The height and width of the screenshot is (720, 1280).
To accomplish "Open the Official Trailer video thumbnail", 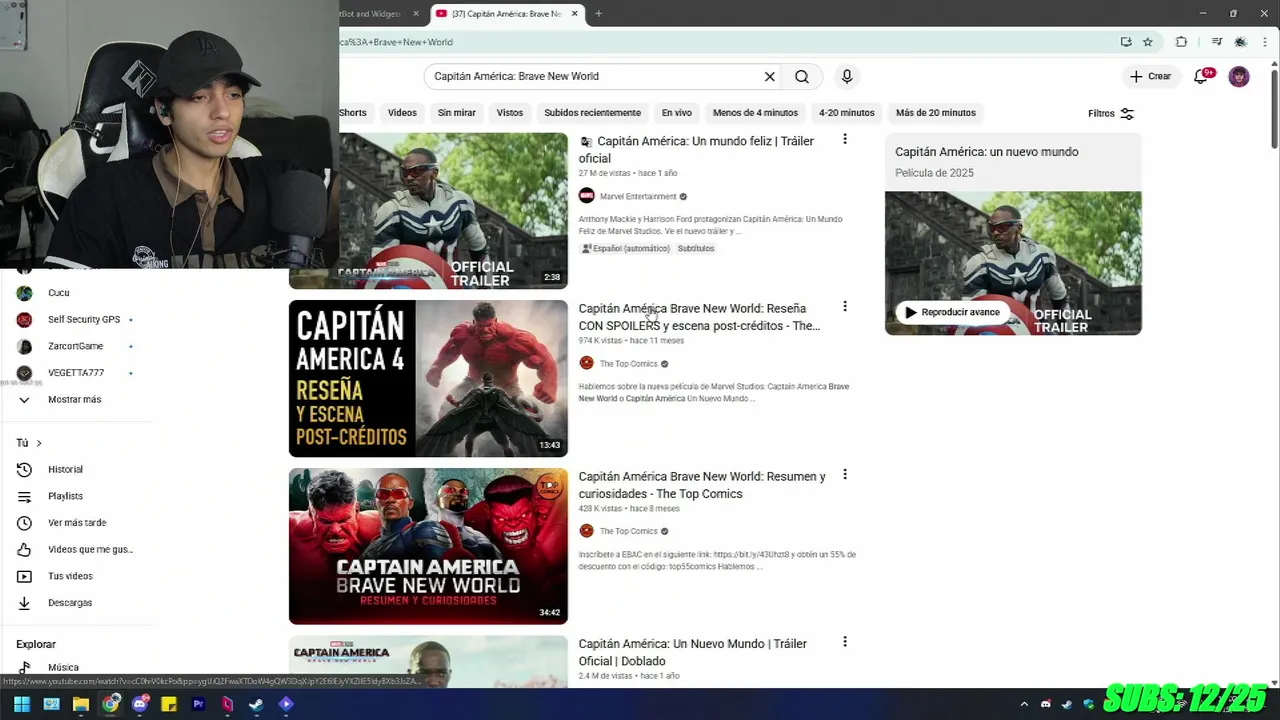I will (x=453, y=211).
